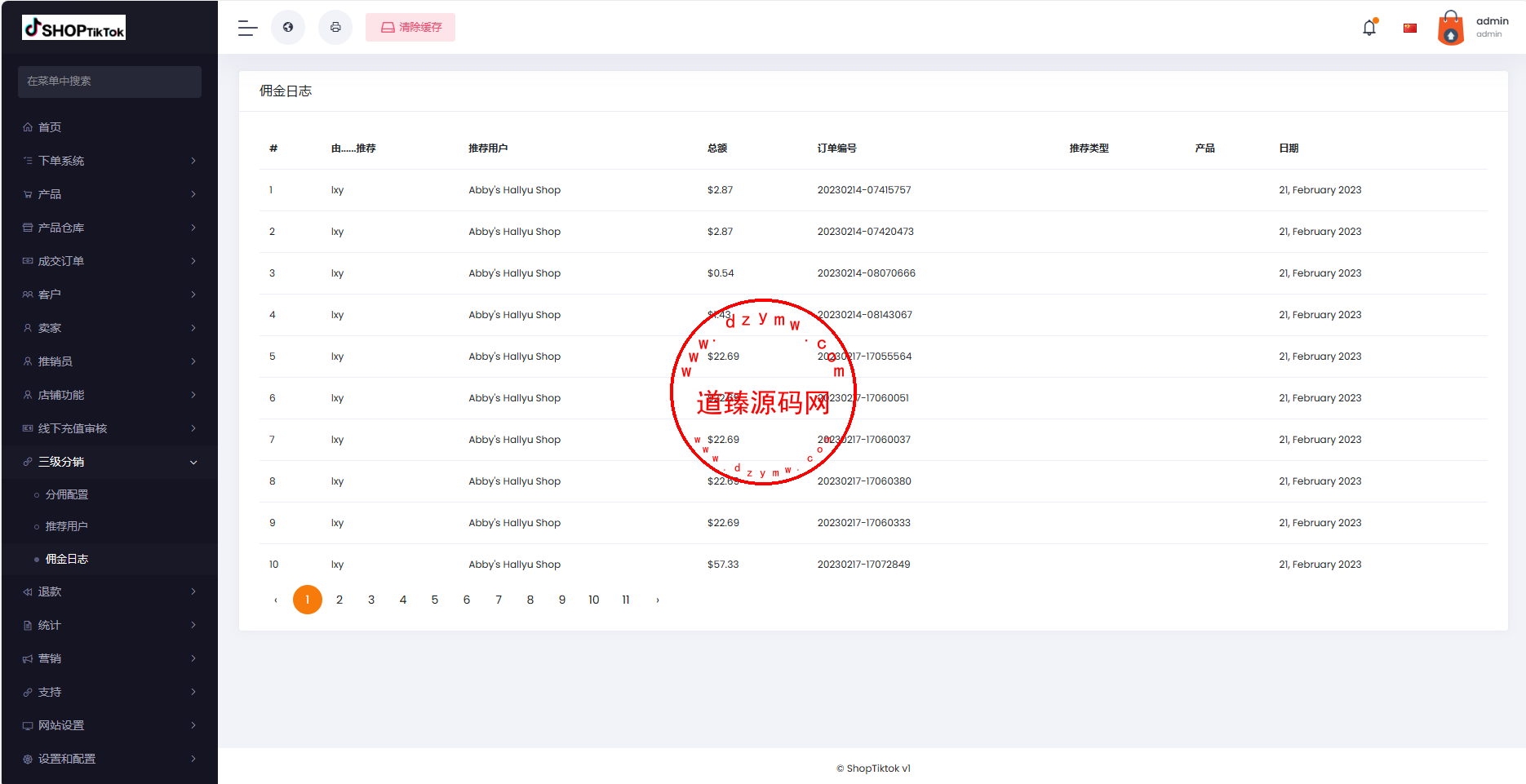Expand the 卖家 chevron
Screen dimensions: 1526x784
193,328
